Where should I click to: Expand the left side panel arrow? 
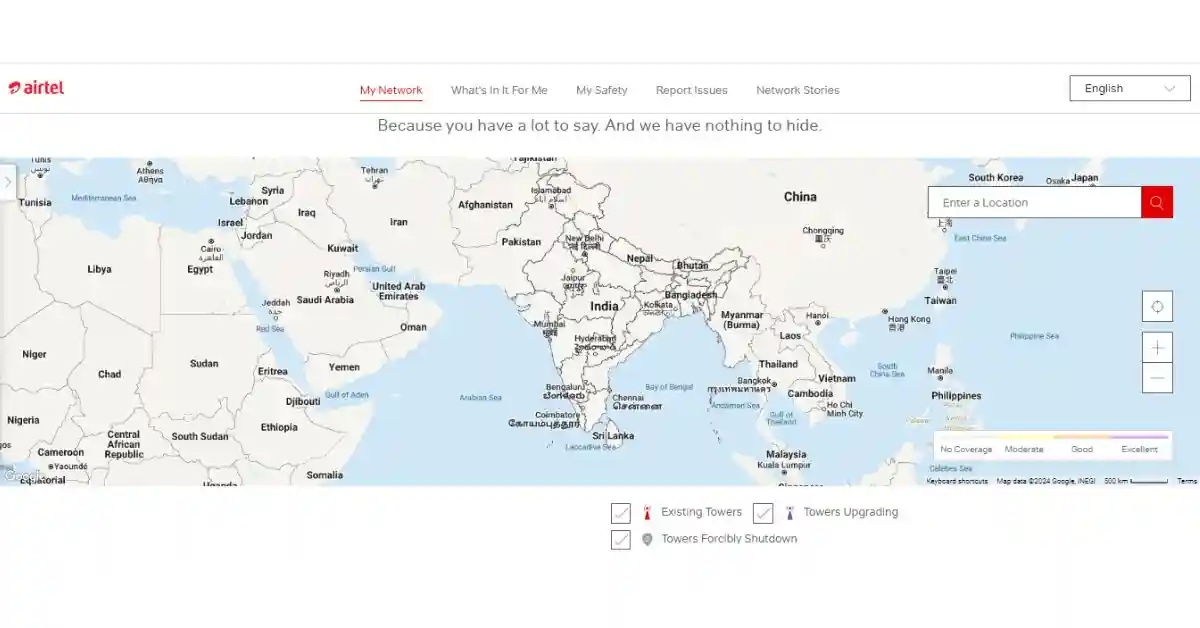(7, 182)
